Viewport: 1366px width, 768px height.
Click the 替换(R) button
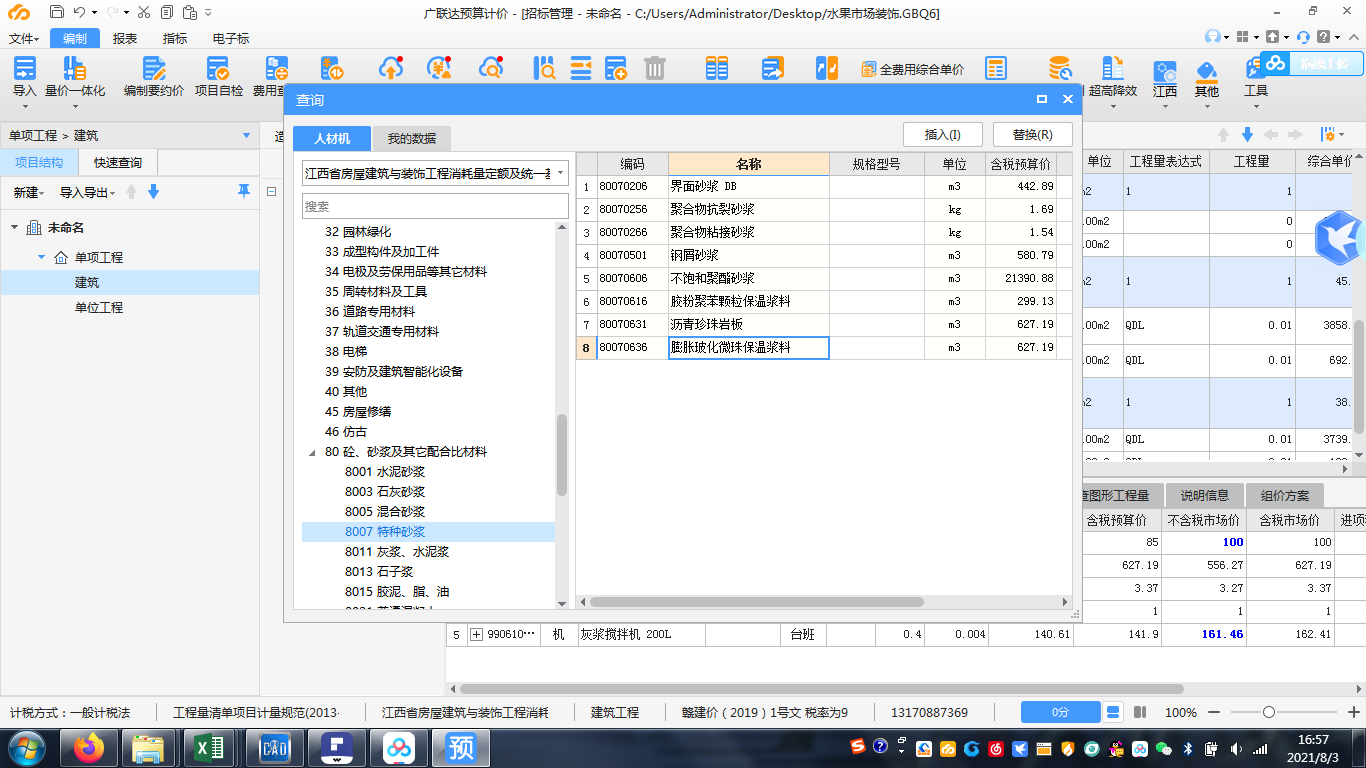tap(1032, 135)
